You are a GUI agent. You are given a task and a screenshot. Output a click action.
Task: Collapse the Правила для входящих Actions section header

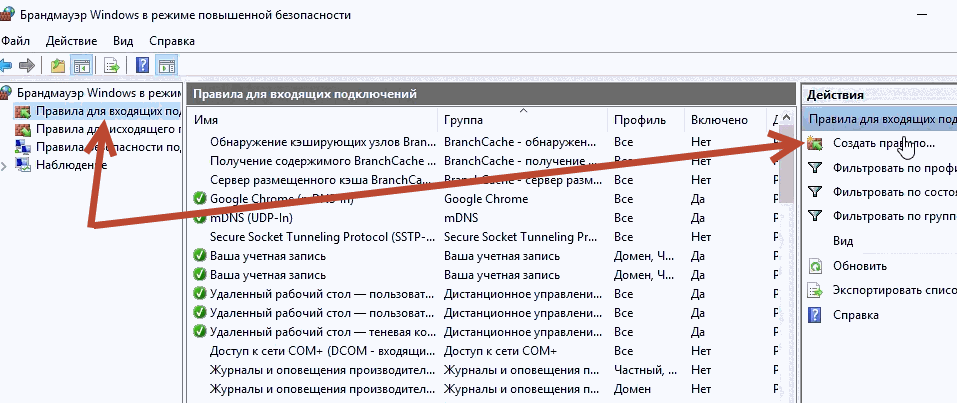[879, 118]
